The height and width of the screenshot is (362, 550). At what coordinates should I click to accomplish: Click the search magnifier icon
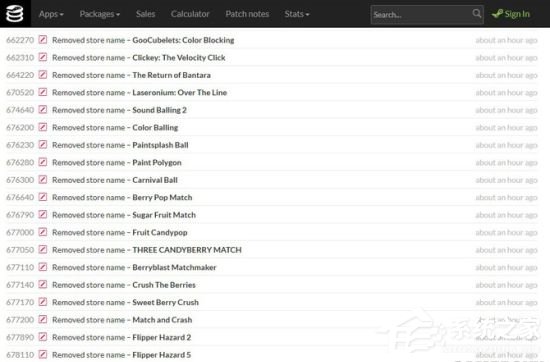(x=477, y=14)
